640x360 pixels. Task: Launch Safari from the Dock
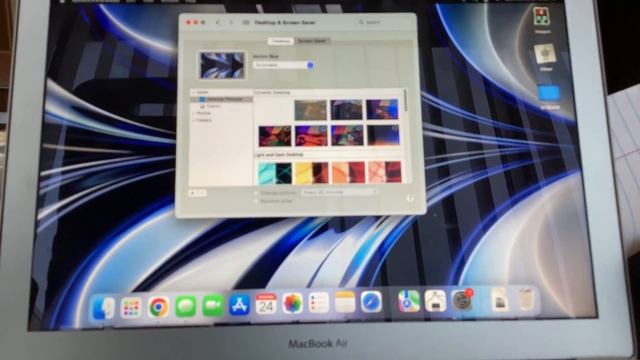pos(371,302)
